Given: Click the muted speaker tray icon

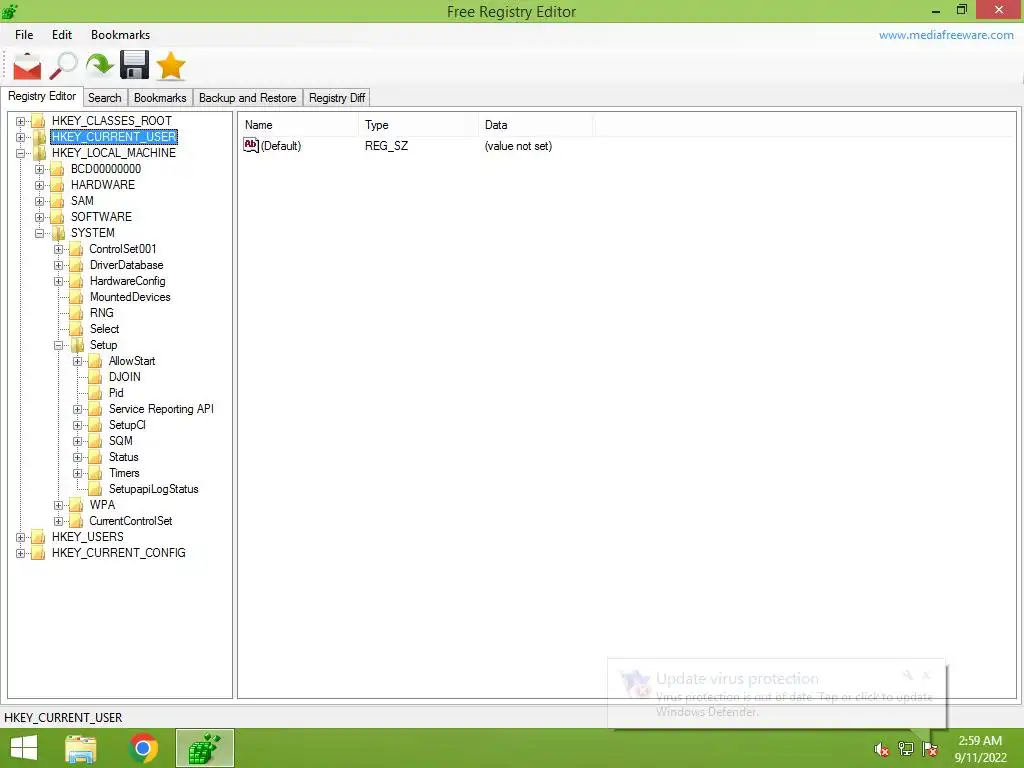Looking at the screenshot, I should tap(881, 749).
